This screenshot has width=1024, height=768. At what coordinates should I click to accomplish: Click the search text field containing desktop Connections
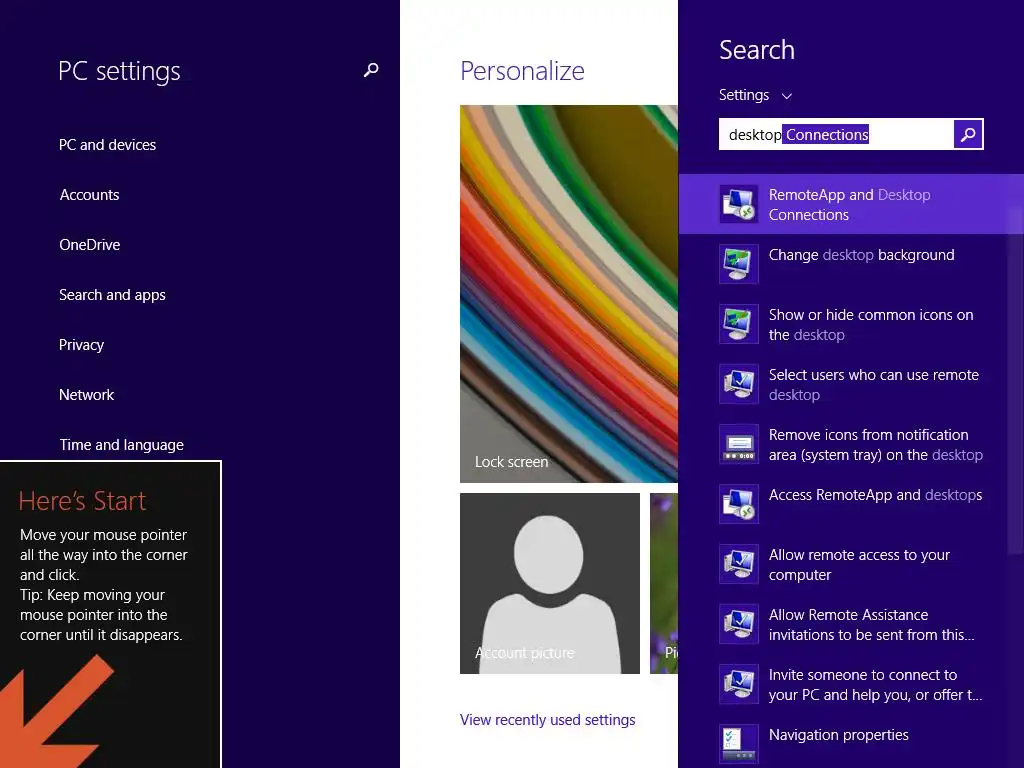coord(837,135)
